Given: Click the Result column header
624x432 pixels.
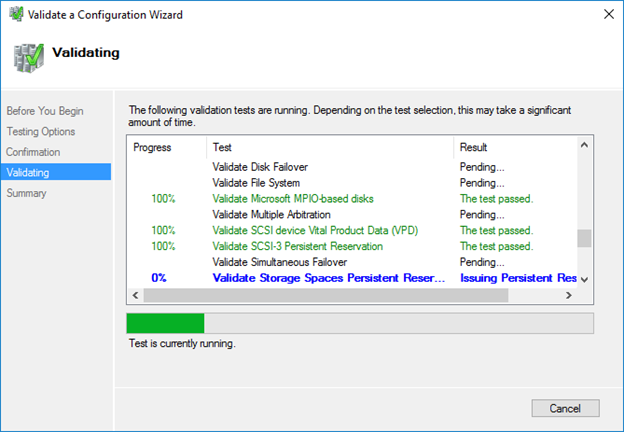Looking at the screenshot, I should click(x=515, y=147).
